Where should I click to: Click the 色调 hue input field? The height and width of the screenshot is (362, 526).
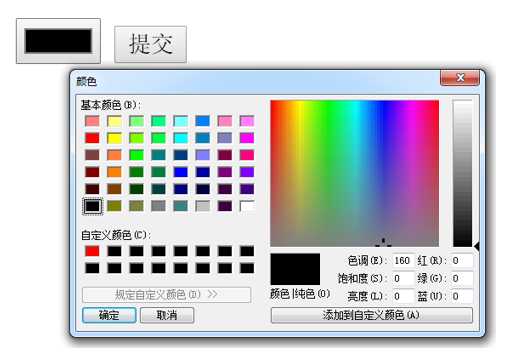(x=403, y=261)
